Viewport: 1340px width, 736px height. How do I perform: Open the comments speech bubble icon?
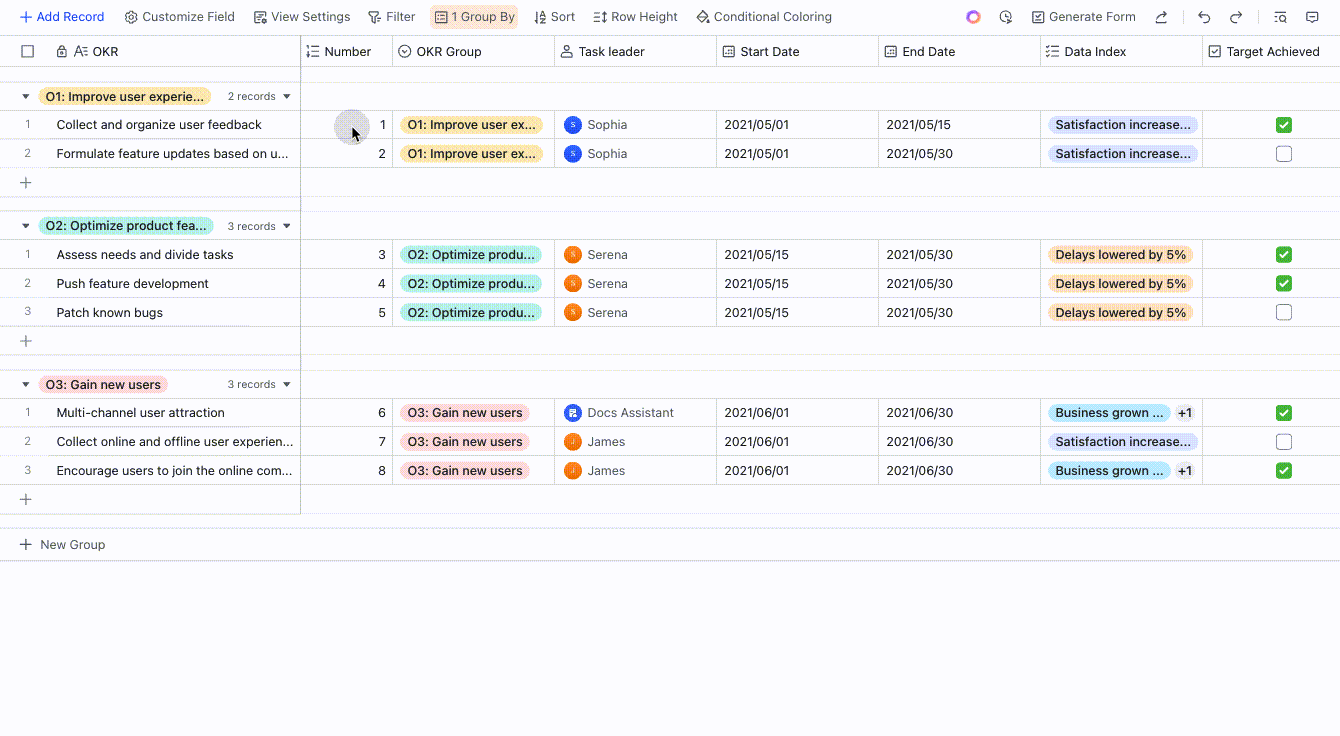[1312, 17]
